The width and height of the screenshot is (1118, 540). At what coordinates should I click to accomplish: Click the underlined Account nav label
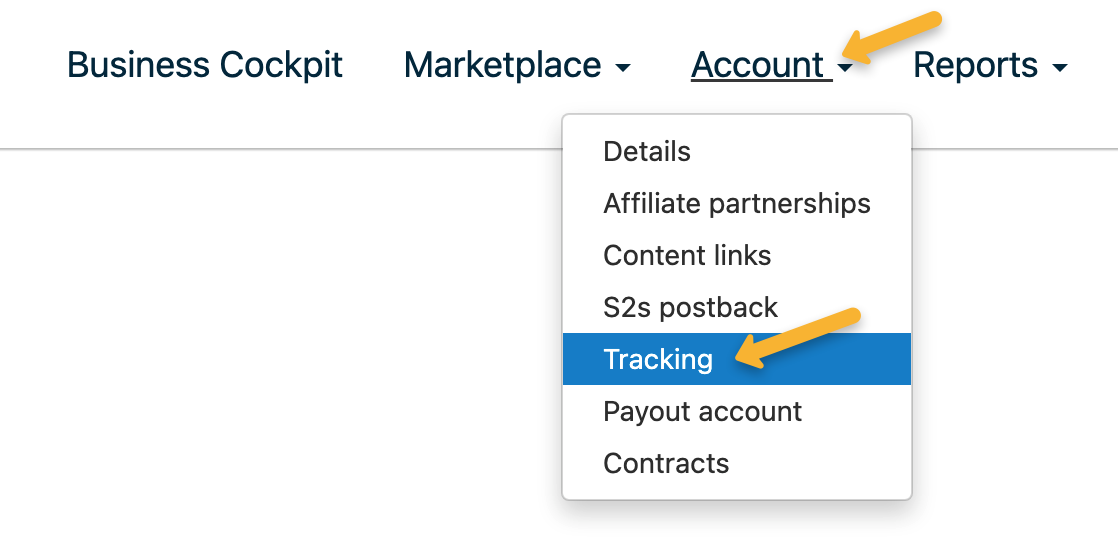[758, 65]
